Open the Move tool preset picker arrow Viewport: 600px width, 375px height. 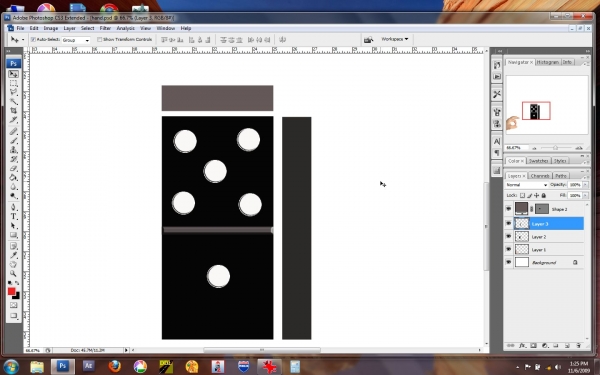point(23,40)
